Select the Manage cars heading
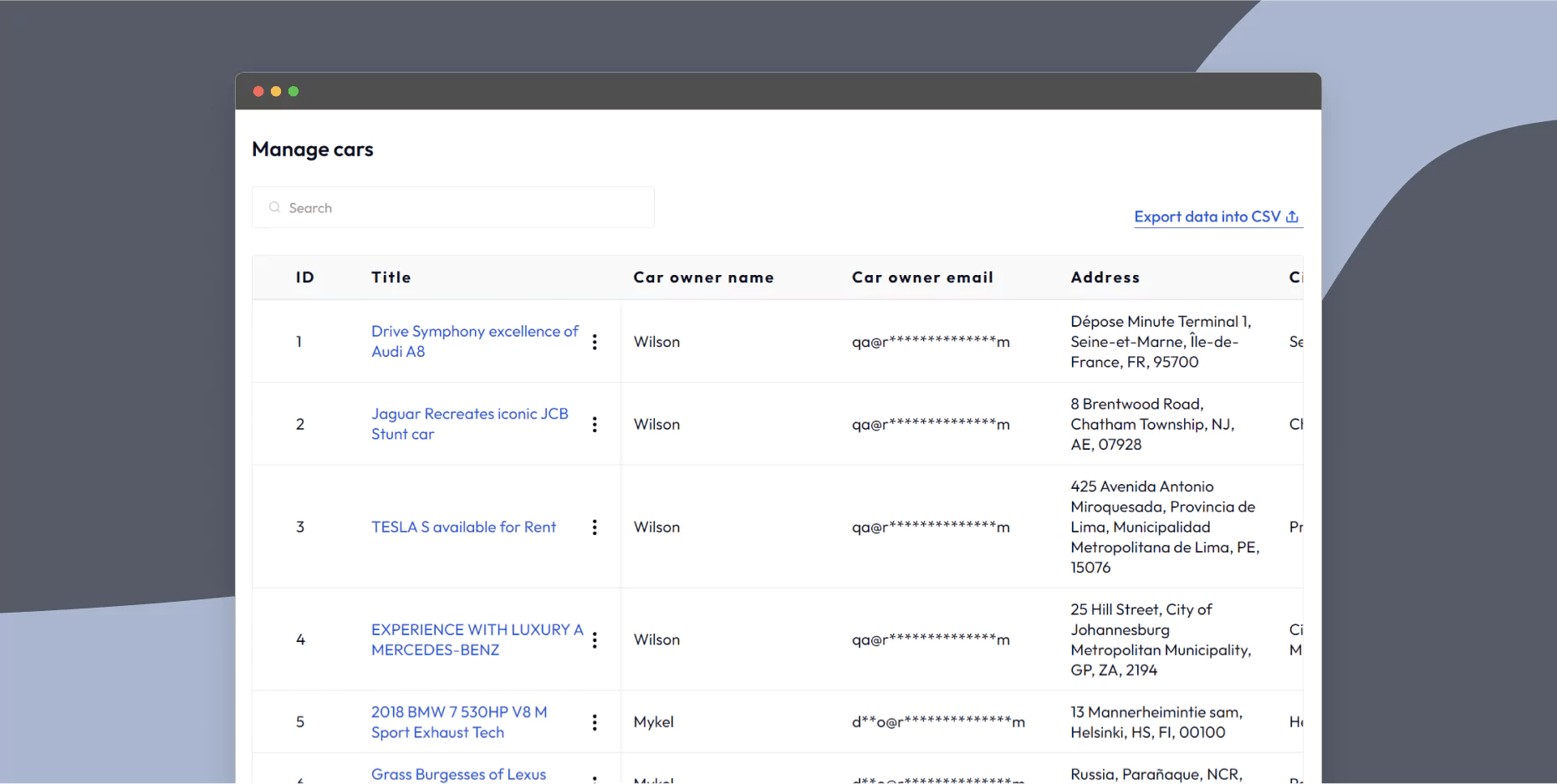The height and width of the screenshot is (784, 1557). (x=313, y=150)
